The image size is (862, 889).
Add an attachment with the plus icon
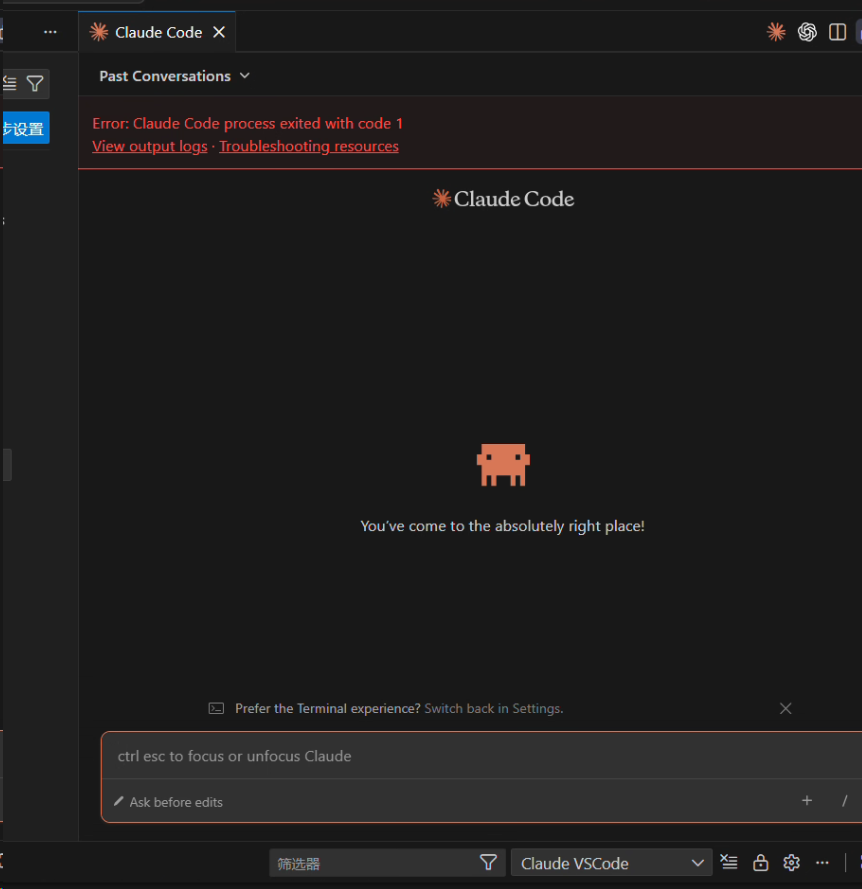point(807,801)
